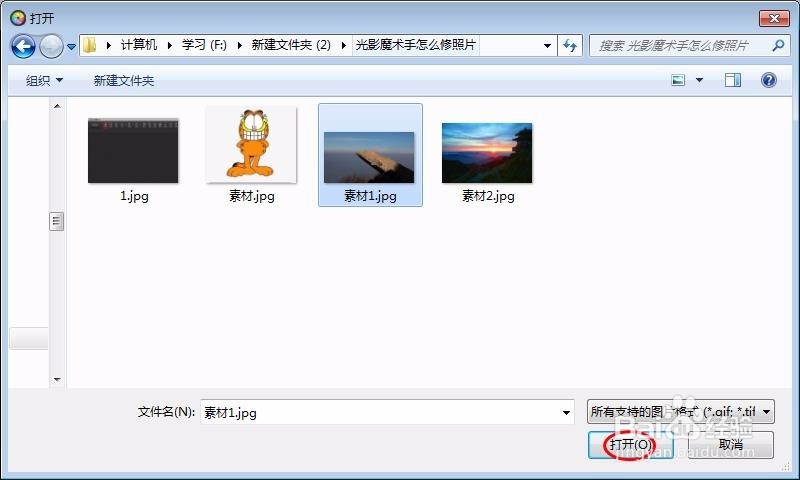Toggle the preview pane icon
The height and width of the screenshot is (480, 800).
pyautogui.click(x=733, y=80)
